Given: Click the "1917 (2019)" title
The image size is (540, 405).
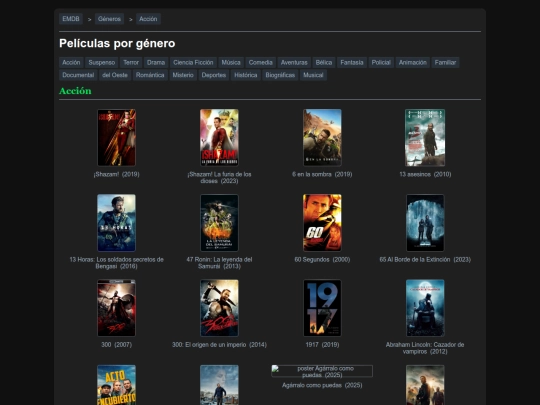Looking at the screenshot, I should (322, 344).
